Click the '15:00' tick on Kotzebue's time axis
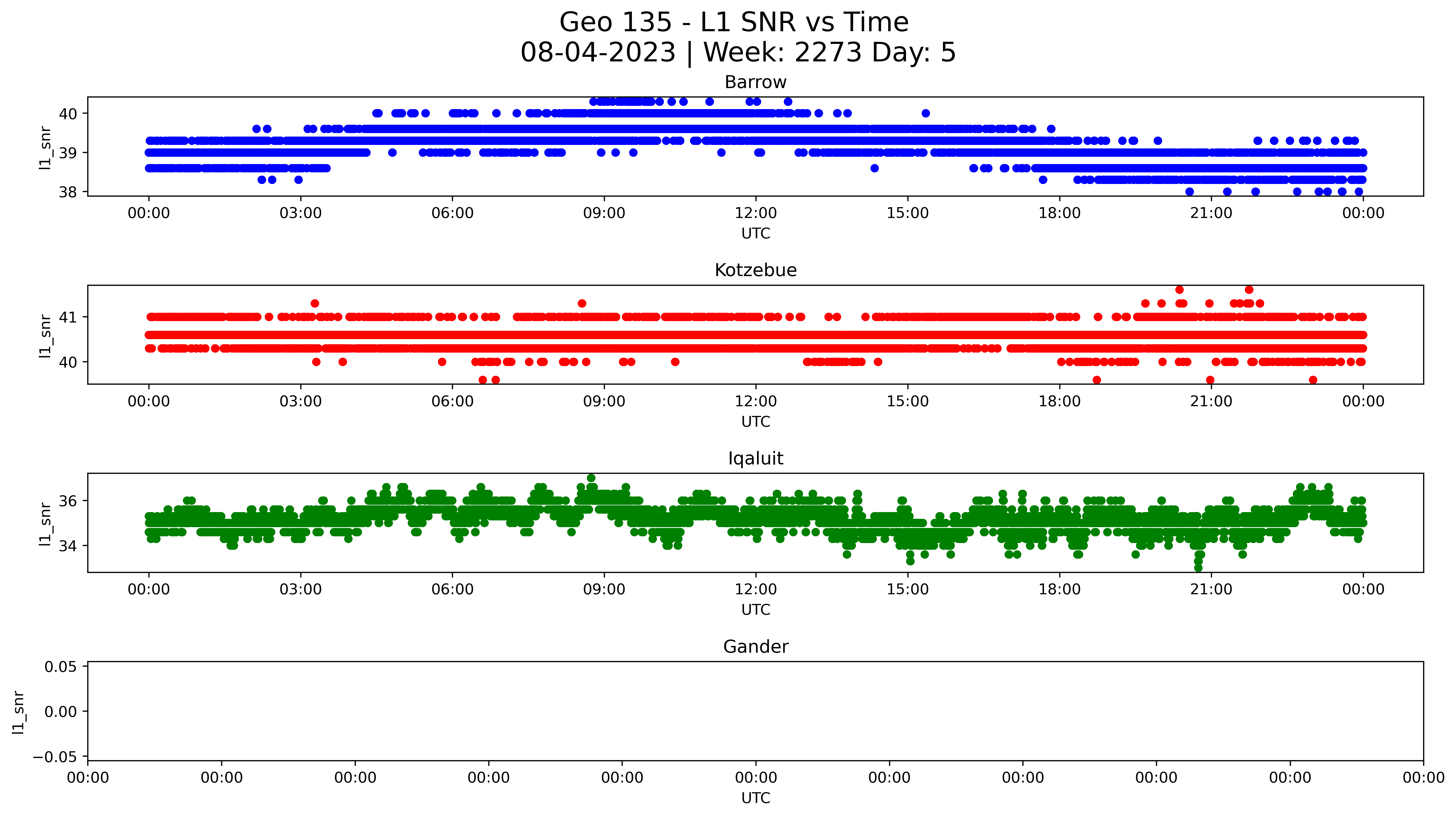This screenshot has height=817, width=1456. tap(908, 402)
